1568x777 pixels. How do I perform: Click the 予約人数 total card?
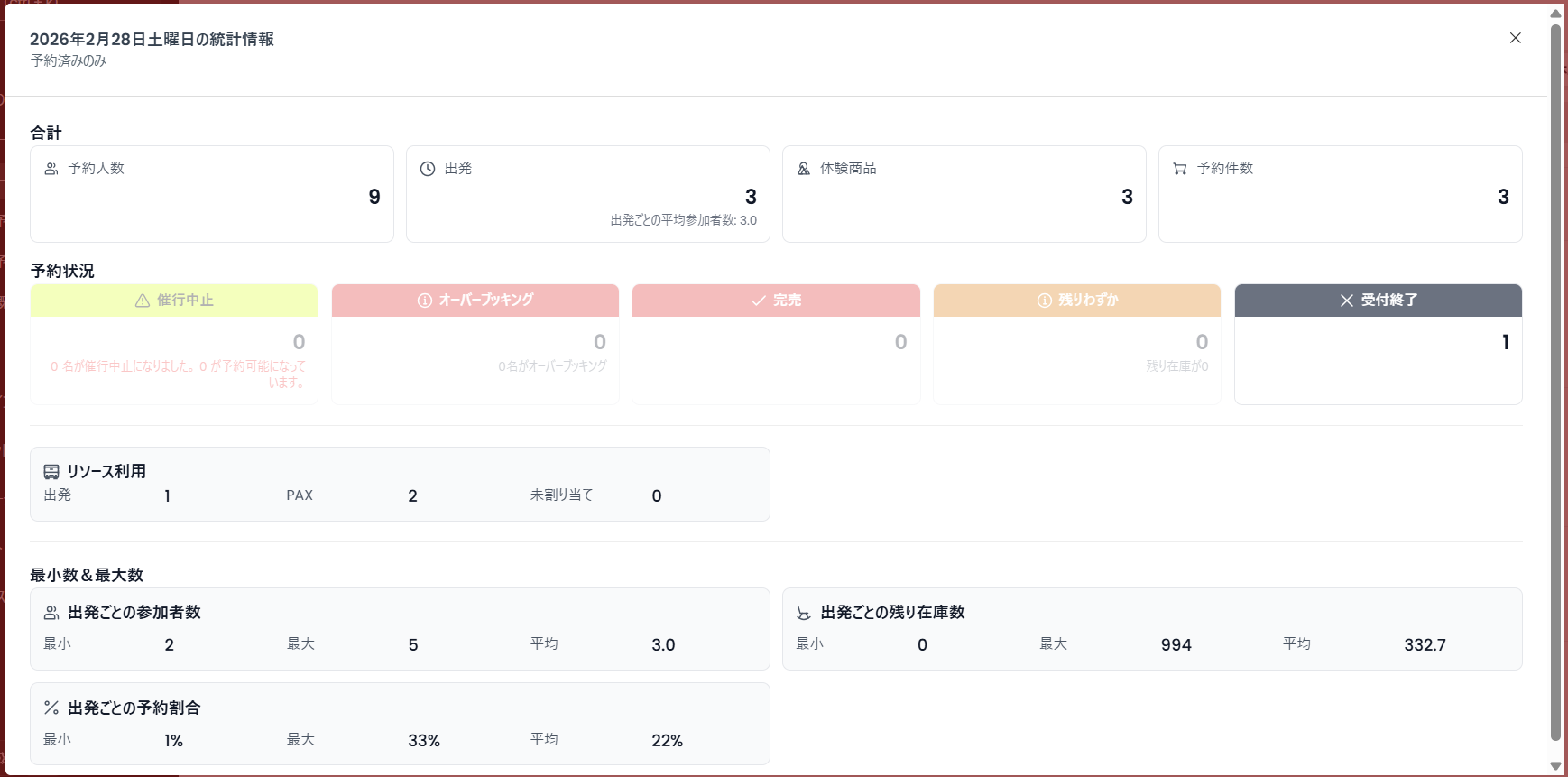pyautogui.click(x=212, y=194)
